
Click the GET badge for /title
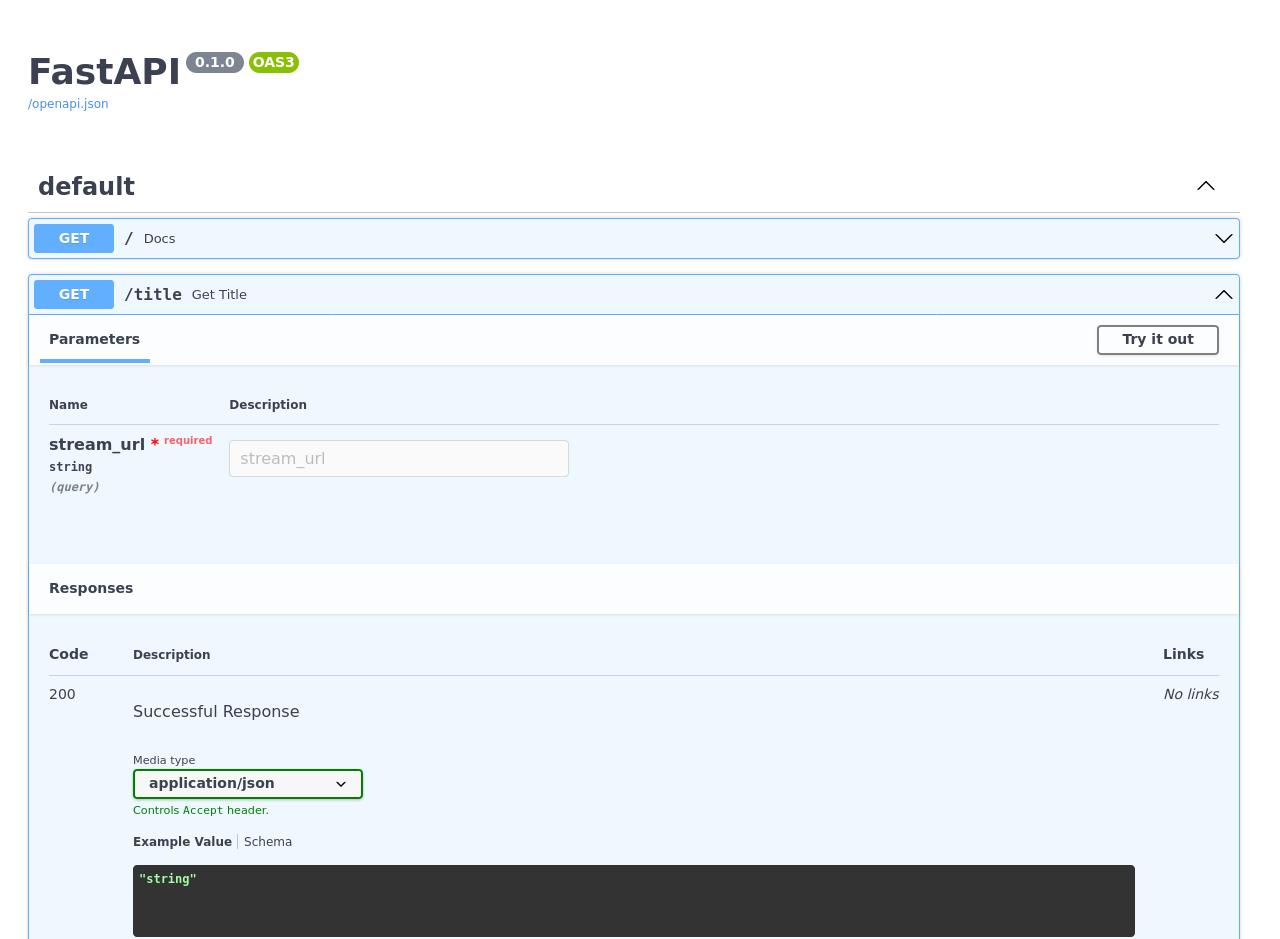coord(74,294)
